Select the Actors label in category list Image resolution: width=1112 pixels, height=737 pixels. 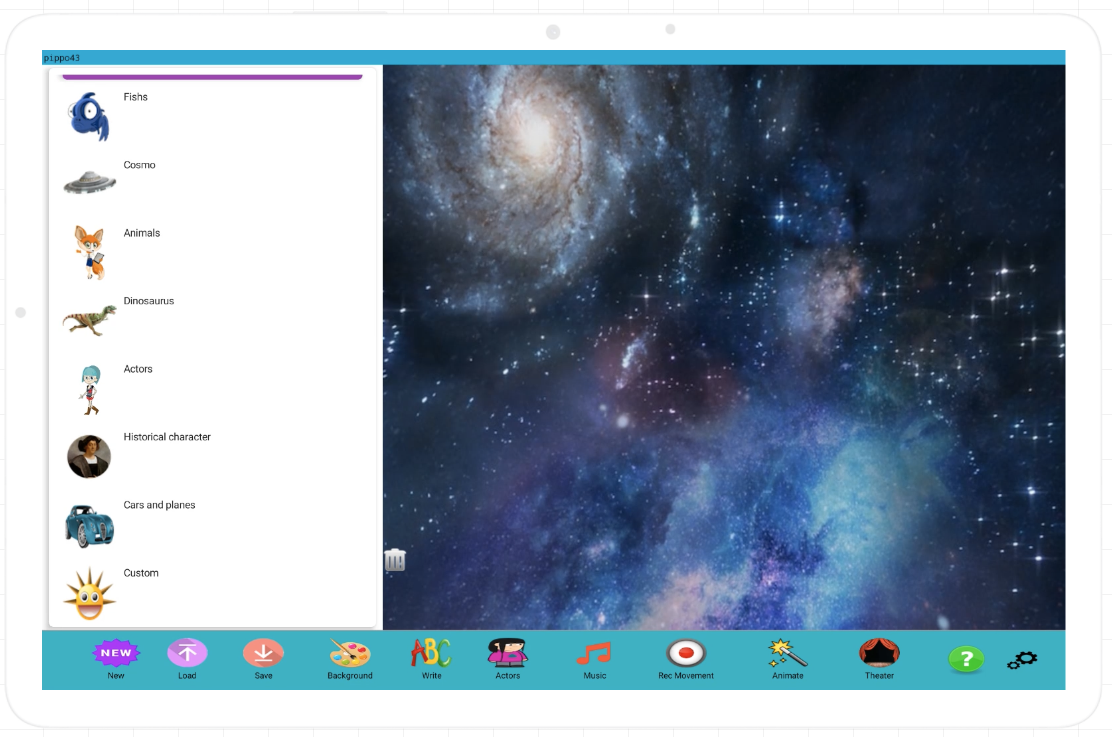tap(138, 369)
